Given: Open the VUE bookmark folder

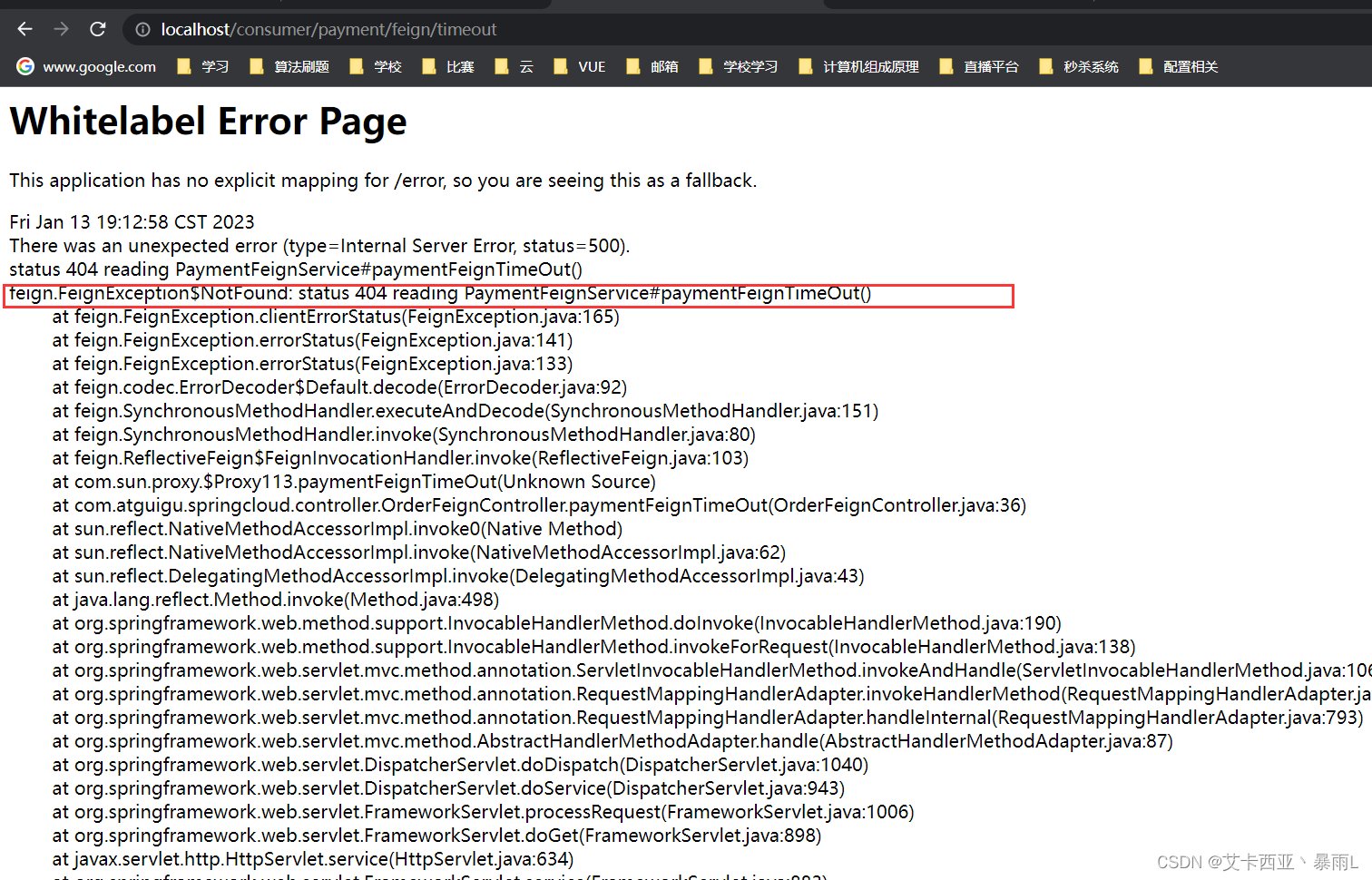Looking at the screenshot, I should [580, 66].
